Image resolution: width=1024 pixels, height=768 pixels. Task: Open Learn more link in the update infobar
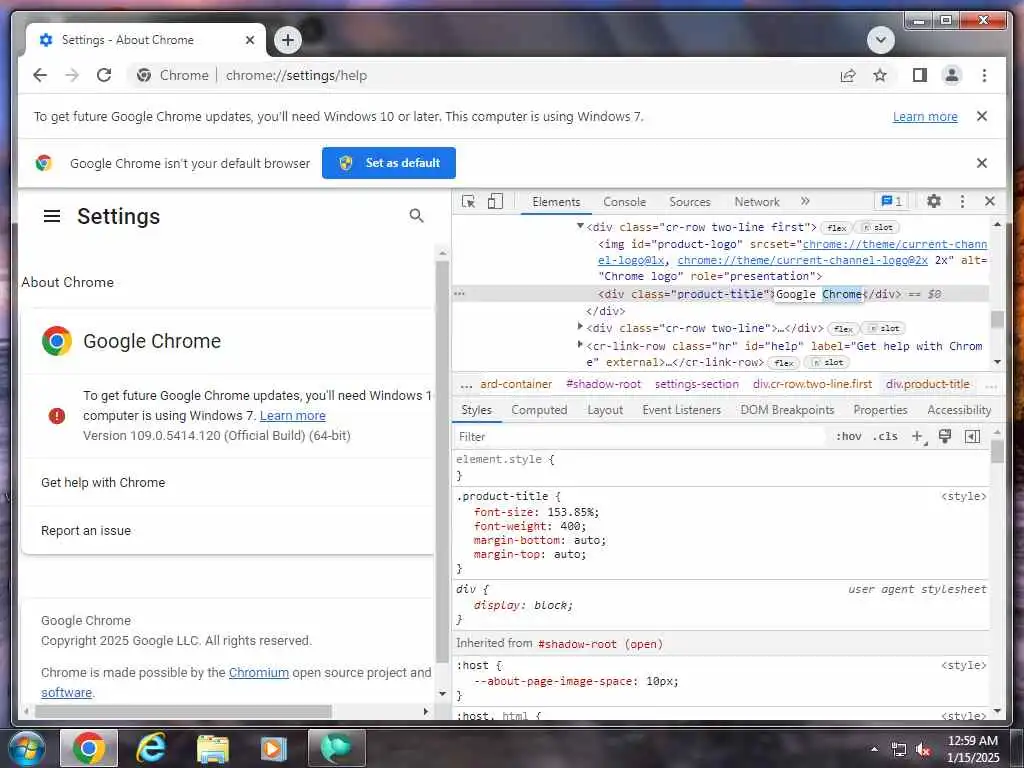pyautogui.click(x=925, y=116)
